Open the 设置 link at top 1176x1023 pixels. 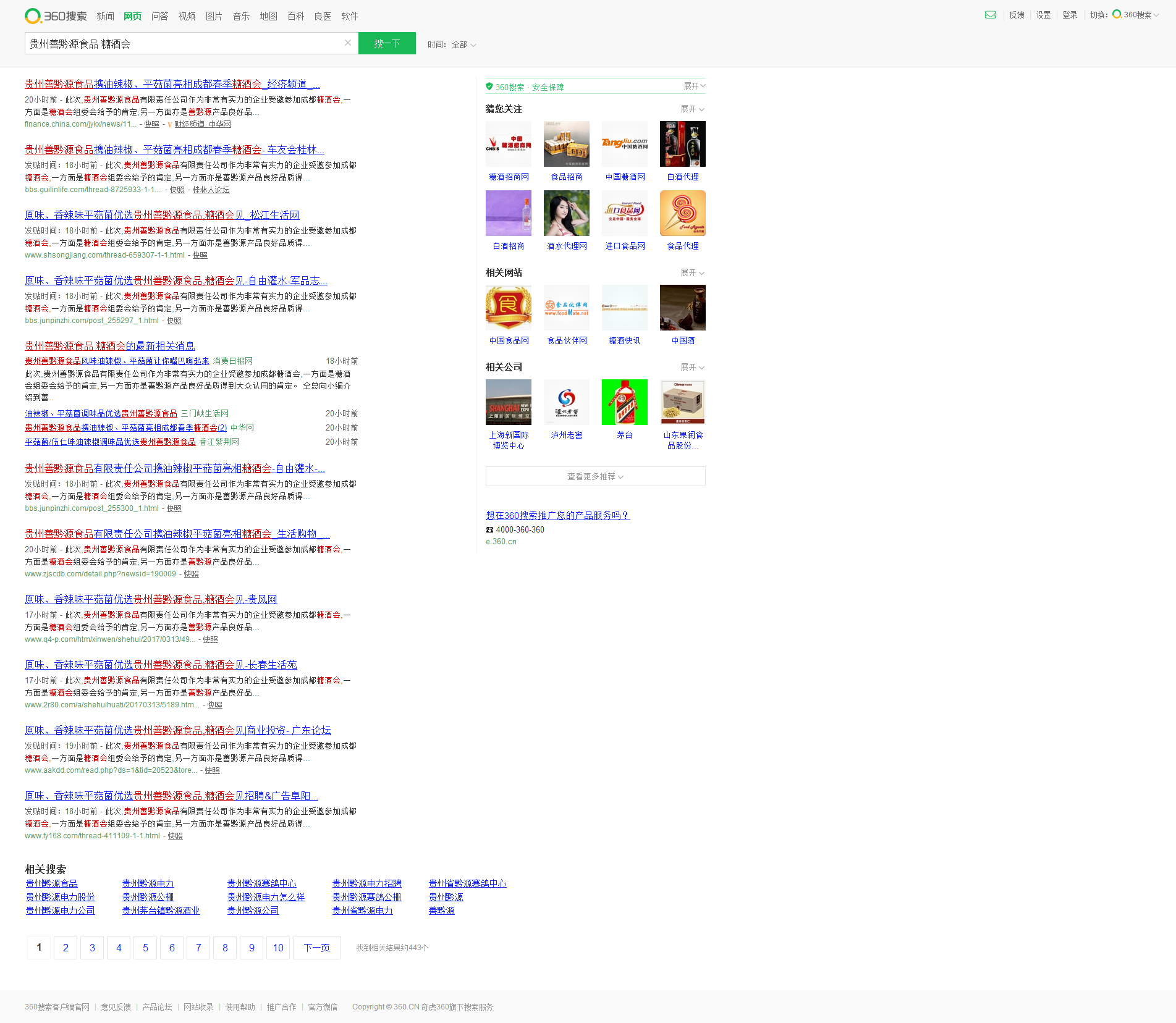(x=1043, y=15)
